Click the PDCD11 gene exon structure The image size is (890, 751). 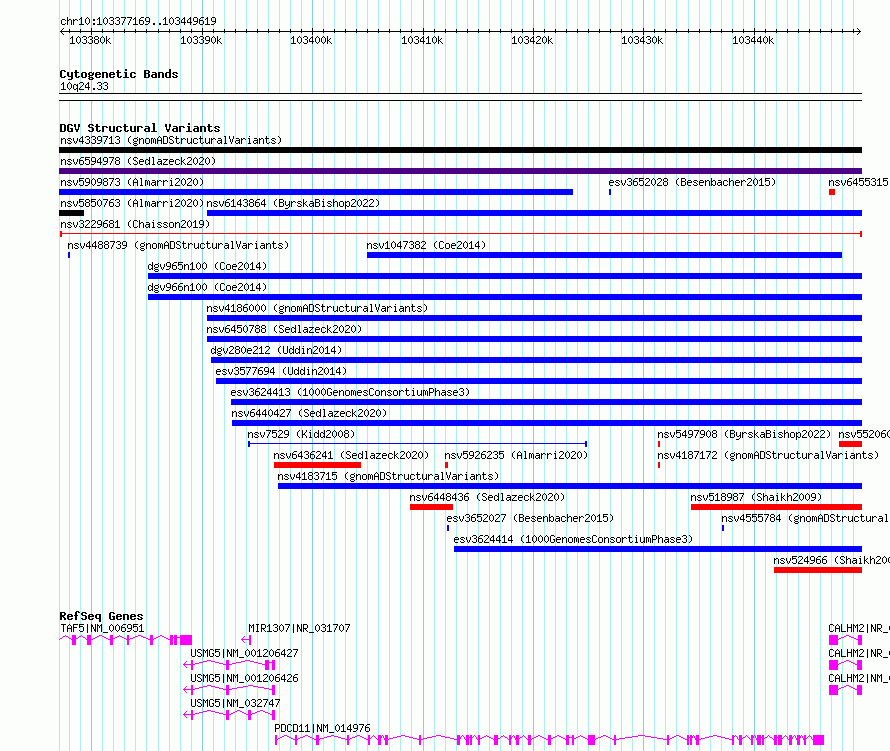click(549, 740)
